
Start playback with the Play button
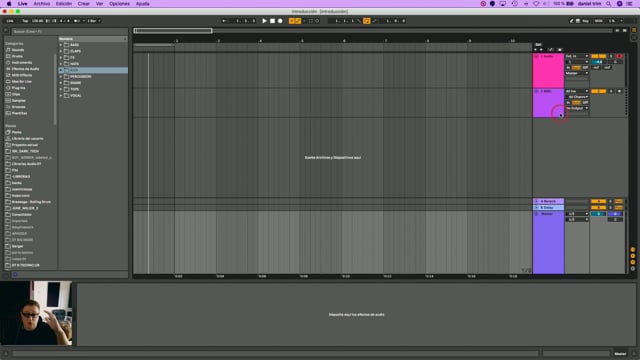[264, 21]
